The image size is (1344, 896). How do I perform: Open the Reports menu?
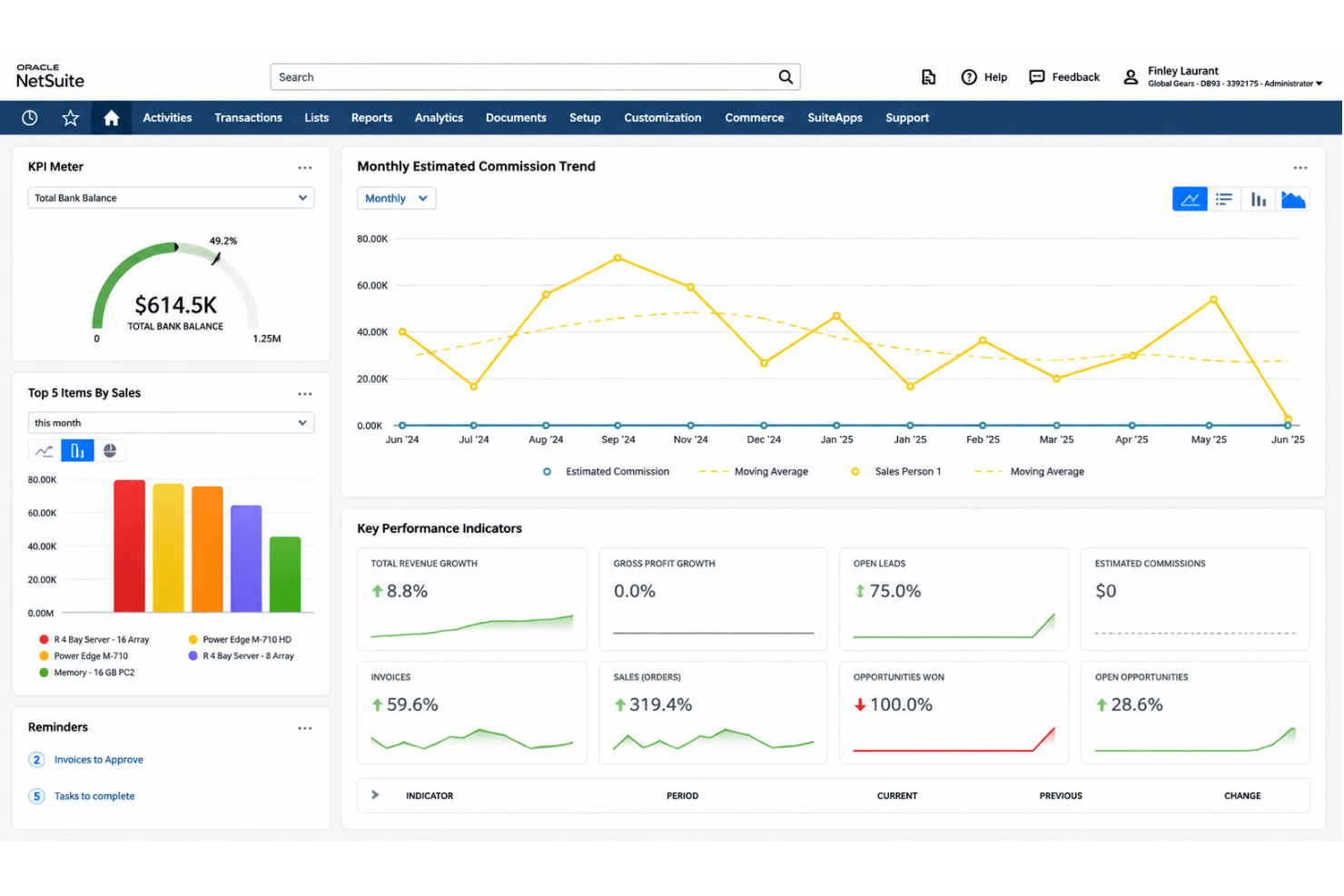coord(372,118)
